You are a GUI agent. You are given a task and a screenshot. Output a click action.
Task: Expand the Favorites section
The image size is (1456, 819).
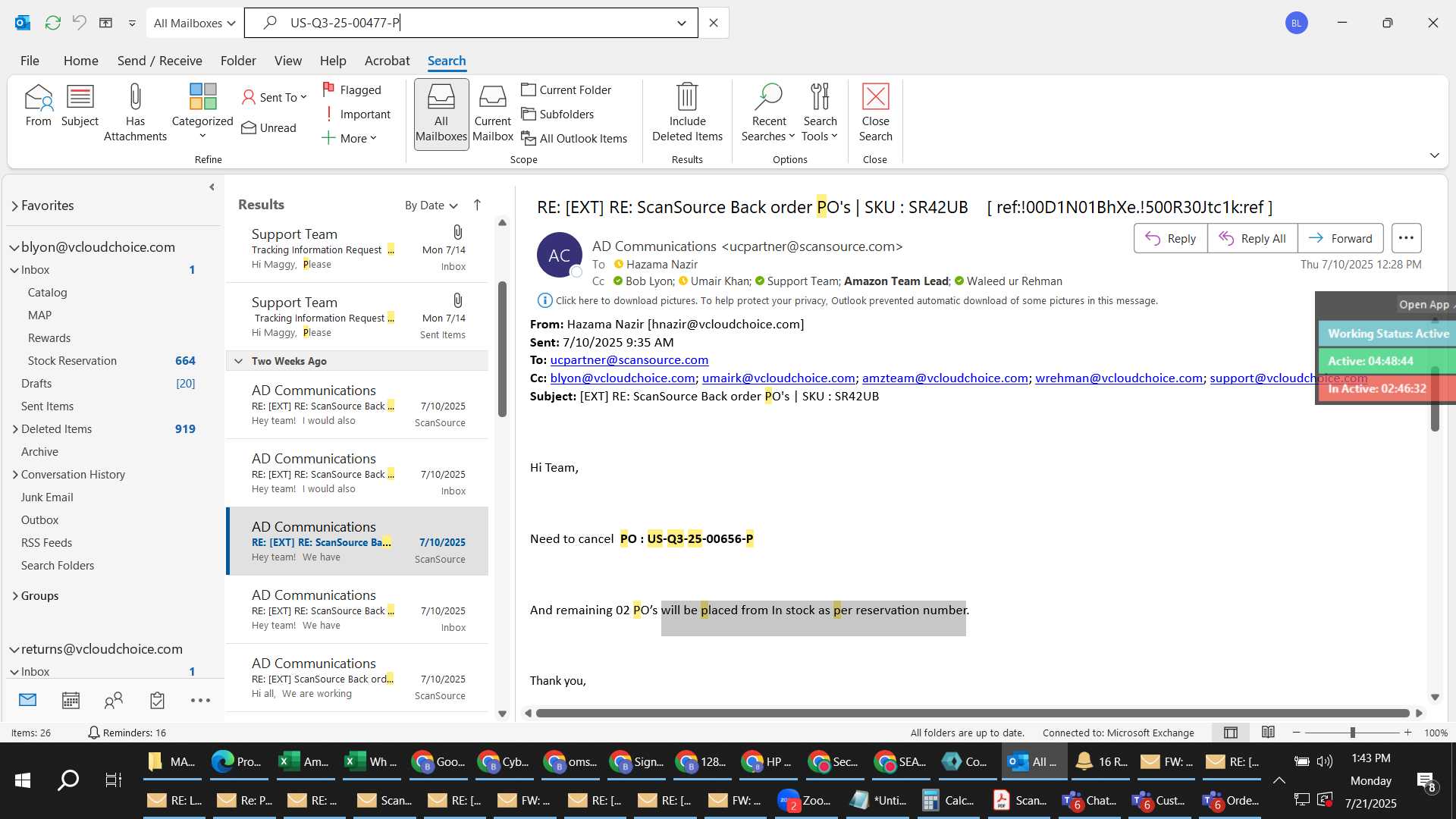(x=14, y=206)
